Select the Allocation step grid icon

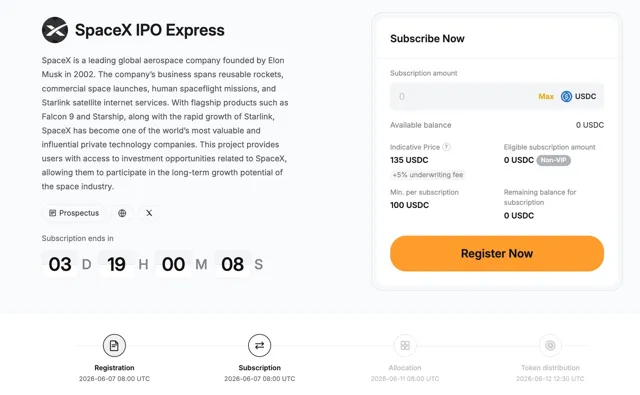[x=405, y=346]
